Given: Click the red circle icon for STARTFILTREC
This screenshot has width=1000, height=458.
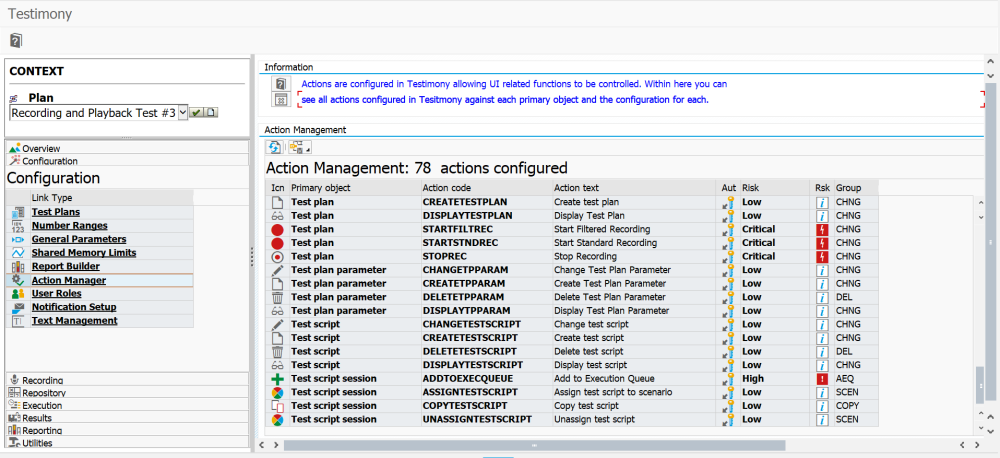Looking at the screenshot, I should click(x=277, y=229).
